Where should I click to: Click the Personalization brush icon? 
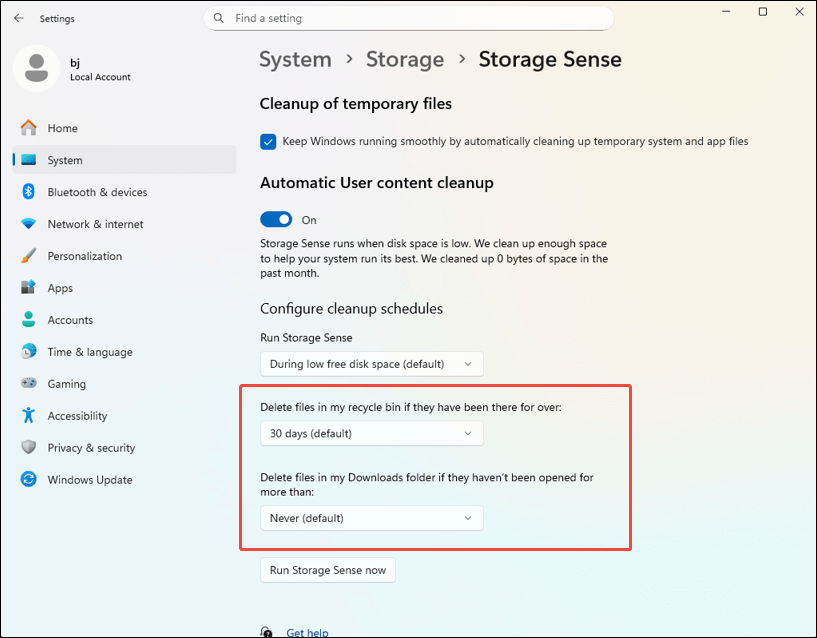click(x=29, y=255)
